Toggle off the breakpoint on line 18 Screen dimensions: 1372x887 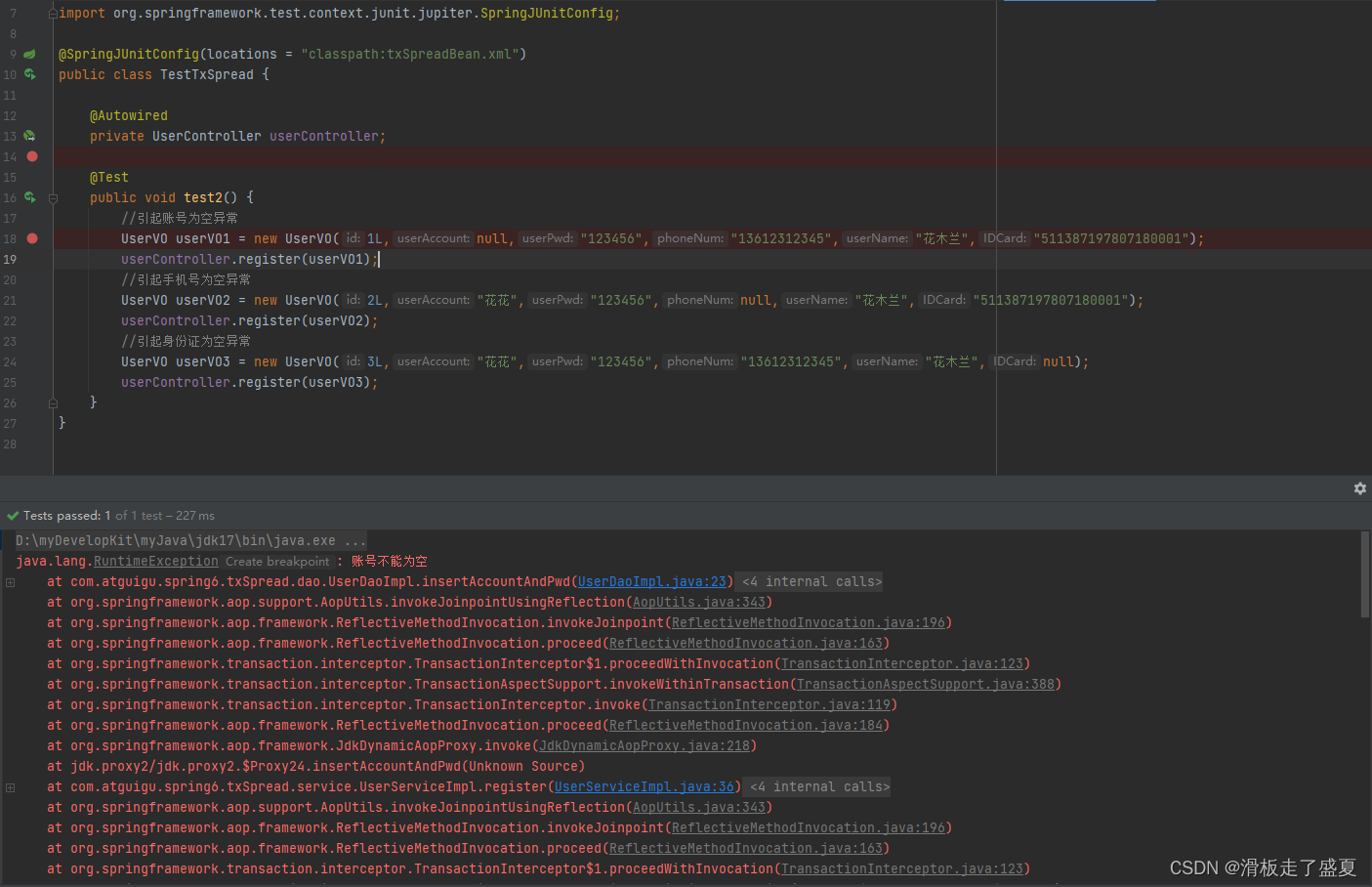pos(32,238)
